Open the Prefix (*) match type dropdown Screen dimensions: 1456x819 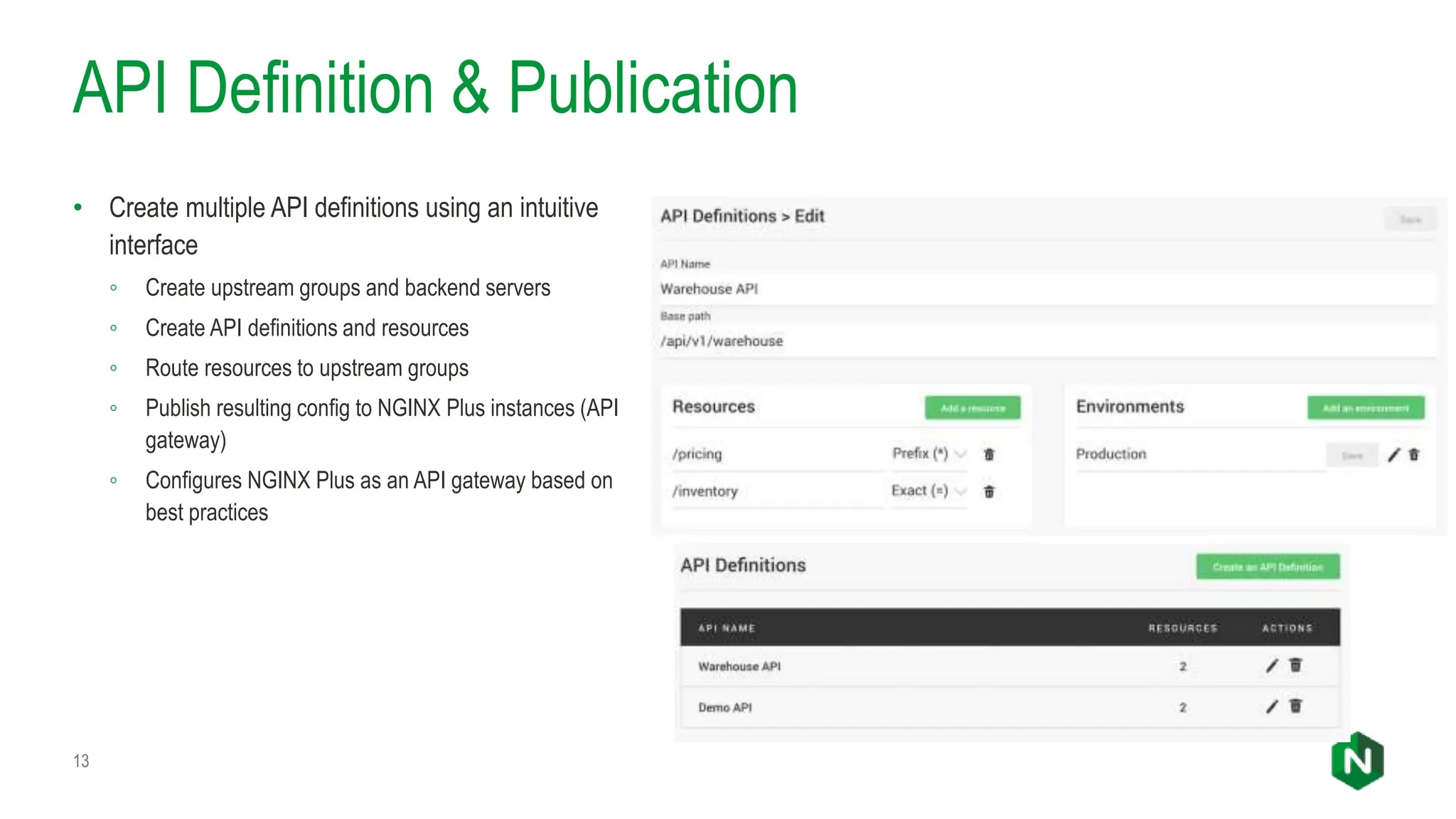coord(929,454)
